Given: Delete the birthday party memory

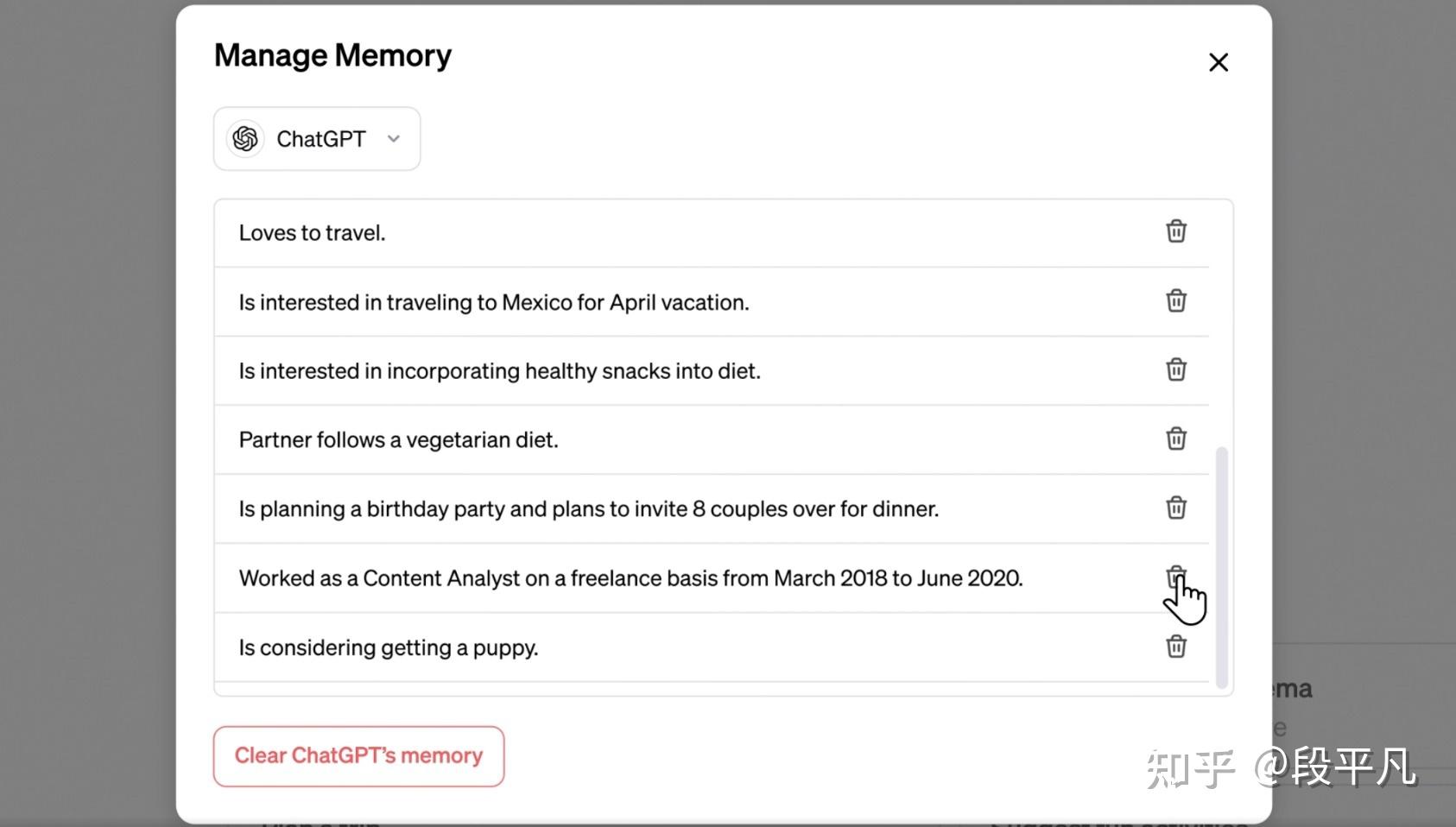Looking at the screenshot, I should [1175, 508].
